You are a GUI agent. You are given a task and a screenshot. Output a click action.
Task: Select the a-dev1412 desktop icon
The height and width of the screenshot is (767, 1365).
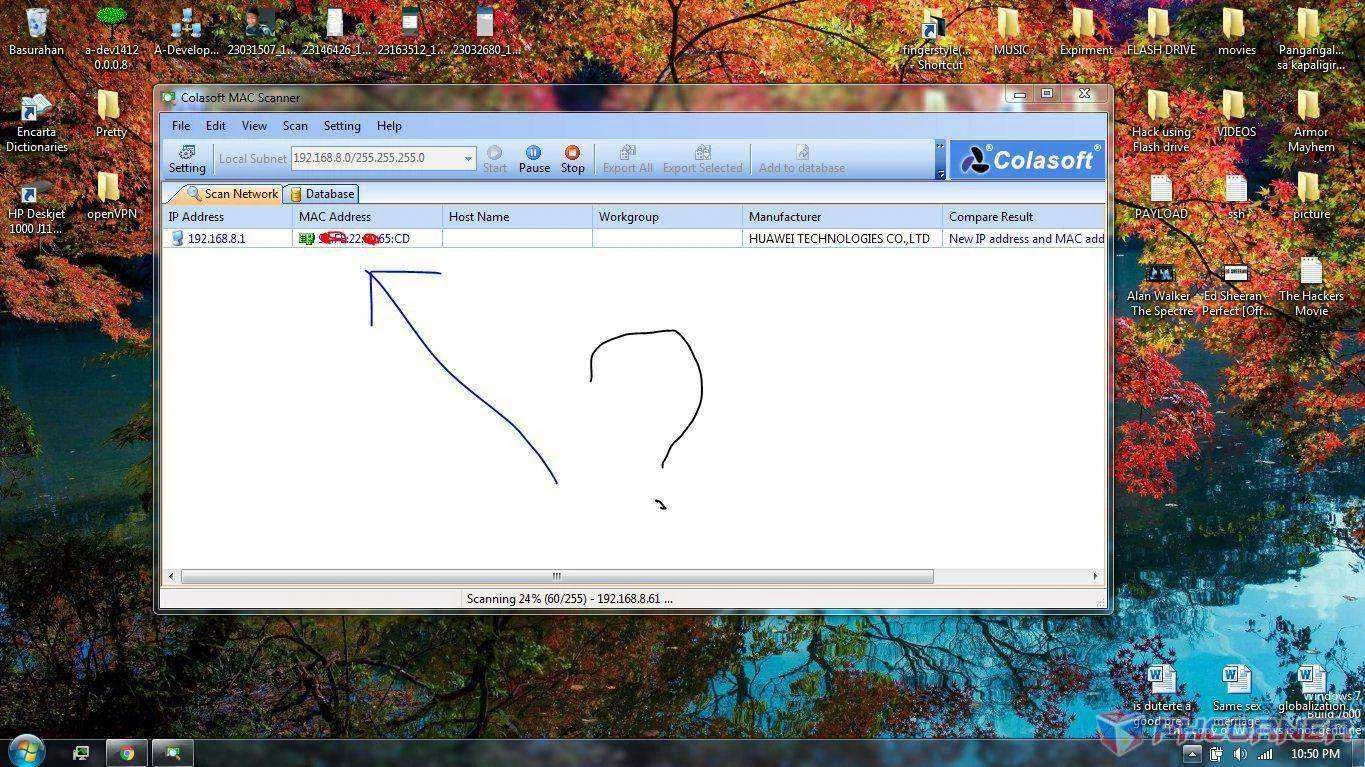111,38
